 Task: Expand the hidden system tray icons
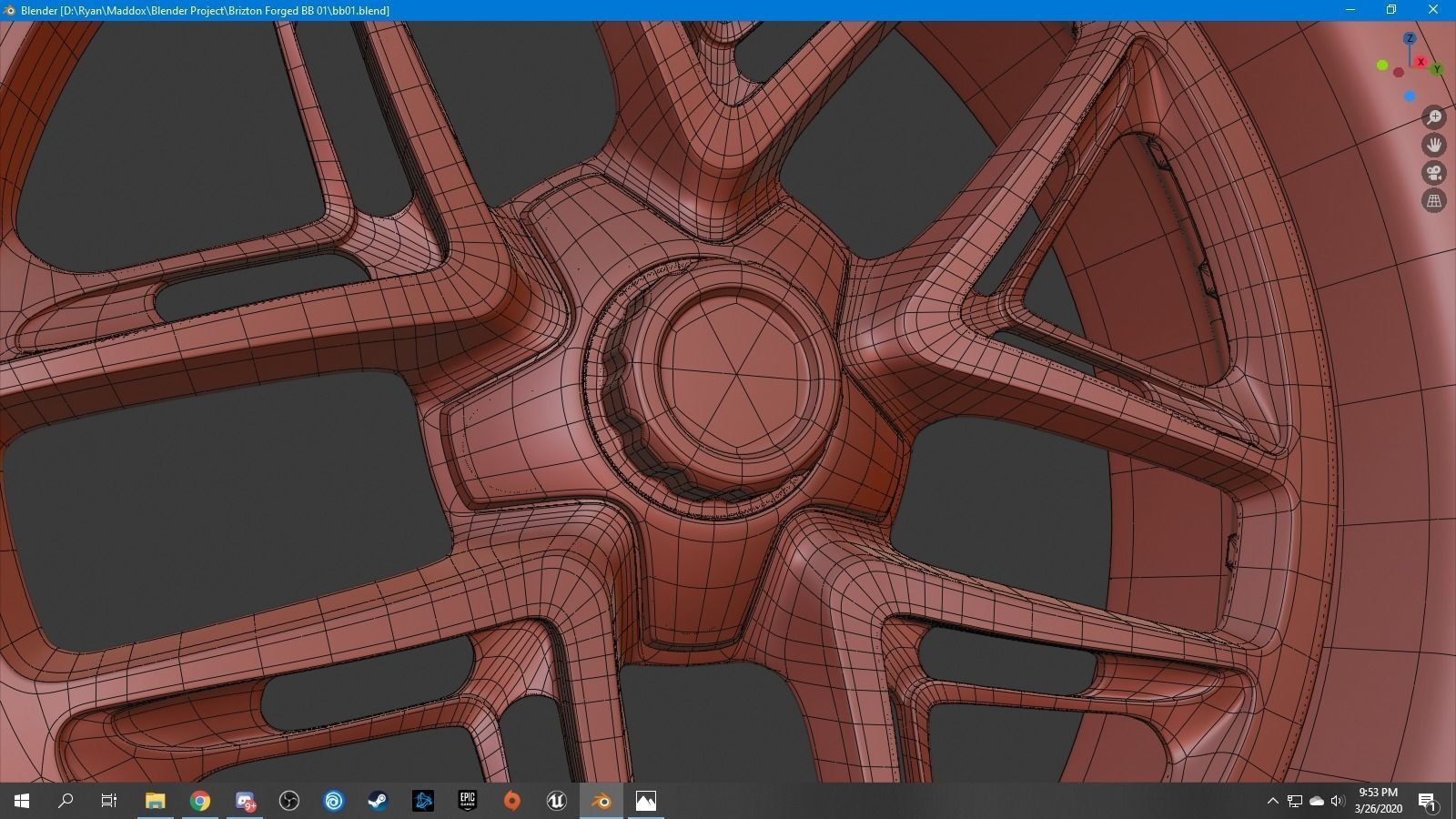coord(1272,801)
